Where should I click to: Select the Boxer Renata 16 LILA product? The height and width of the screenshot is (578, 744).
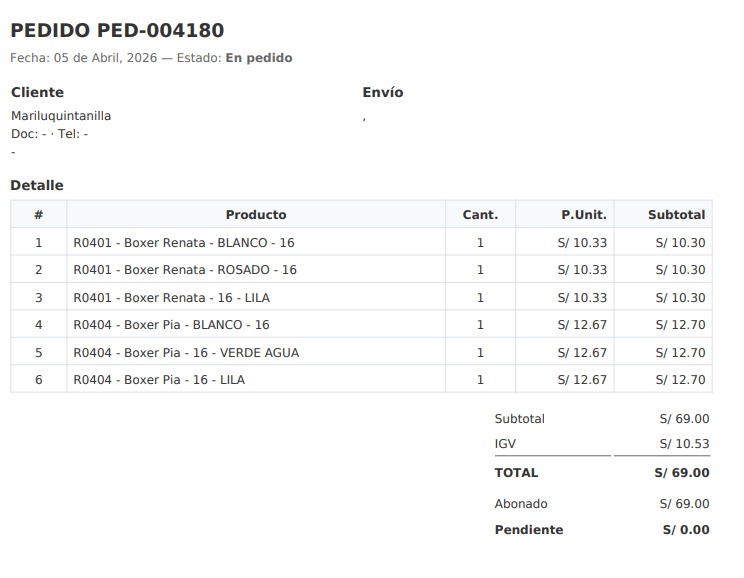coord(171,298)
